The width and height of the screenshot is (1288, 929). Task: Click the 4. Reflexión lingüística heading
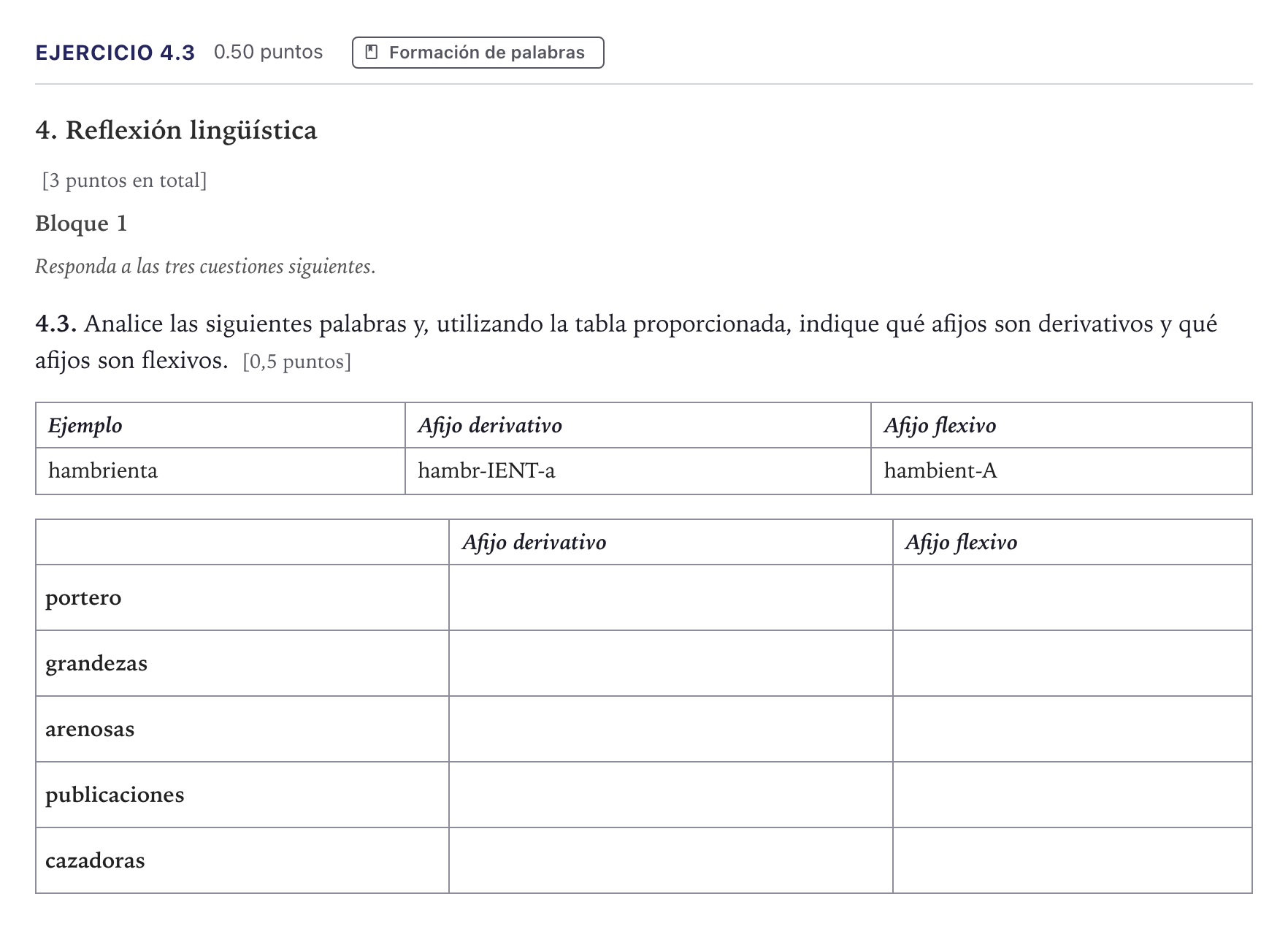(x=176, y=130)
